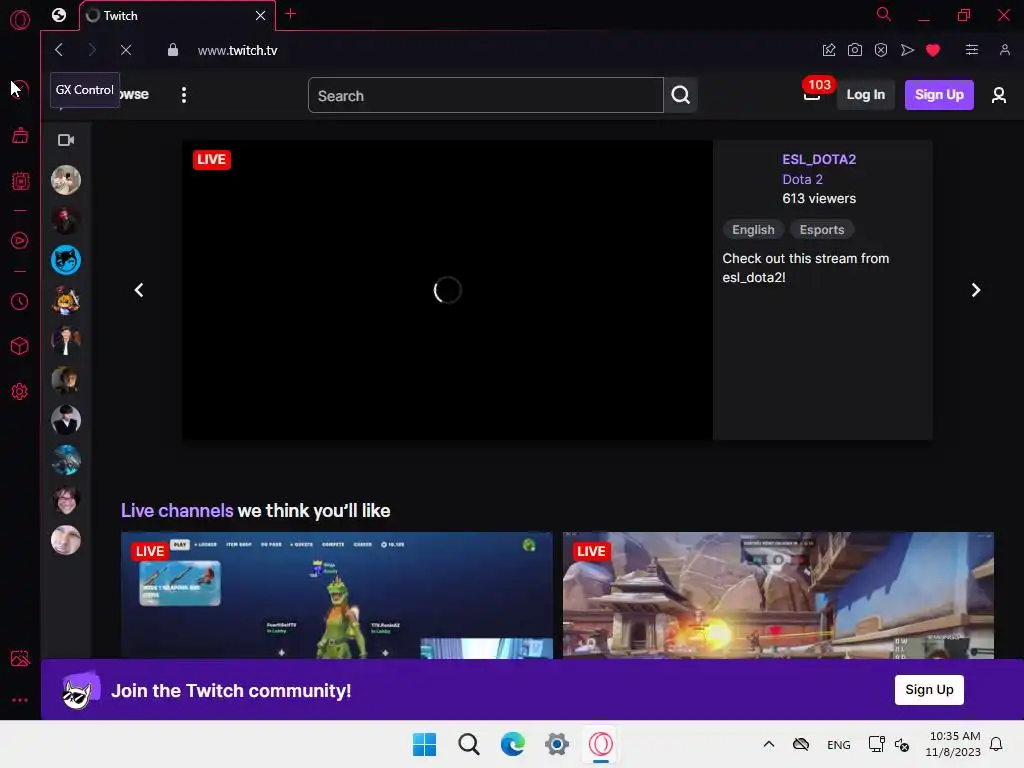Go back to the previous page

pyautogui.click(x=59, y=50)
